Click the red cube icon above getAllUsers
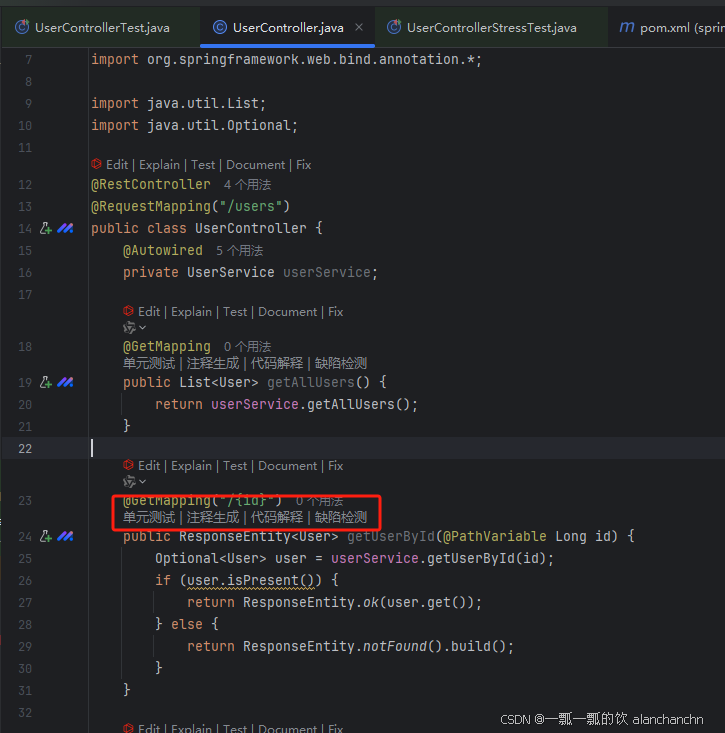This screenshot has height=733, width=725. coord(128,311)
